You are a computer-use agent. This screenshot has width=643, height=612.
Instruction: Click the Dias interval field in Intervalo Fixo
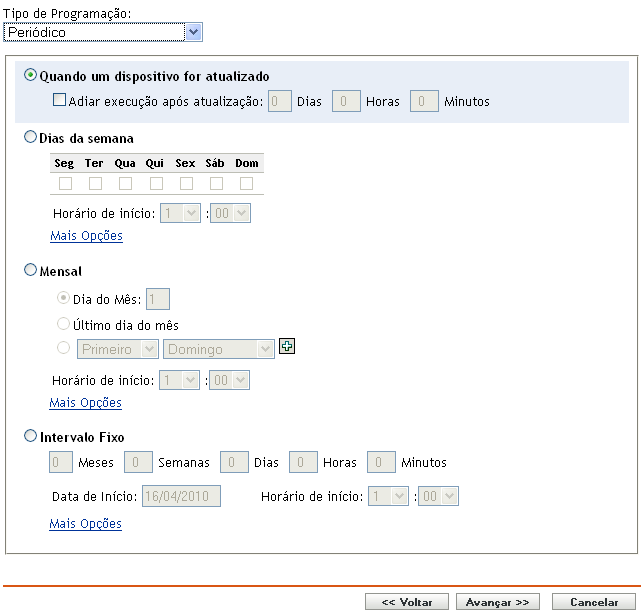coord(234,462)
